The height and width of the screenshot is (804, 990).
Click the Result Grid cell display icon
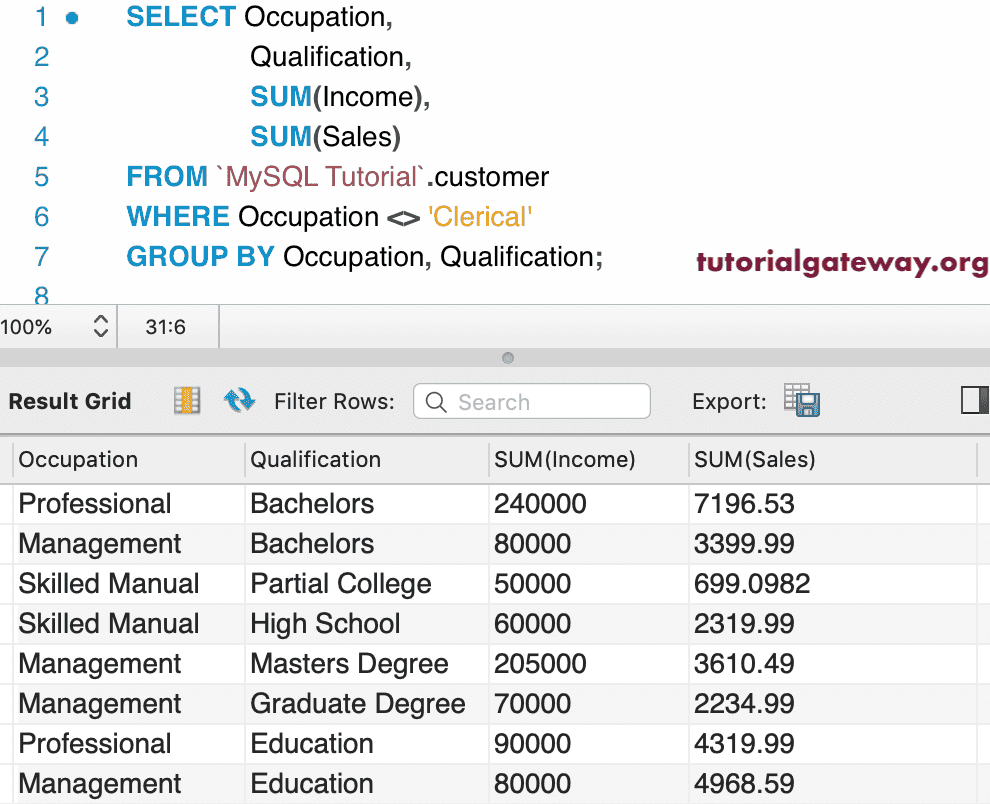tap(186, 401)
